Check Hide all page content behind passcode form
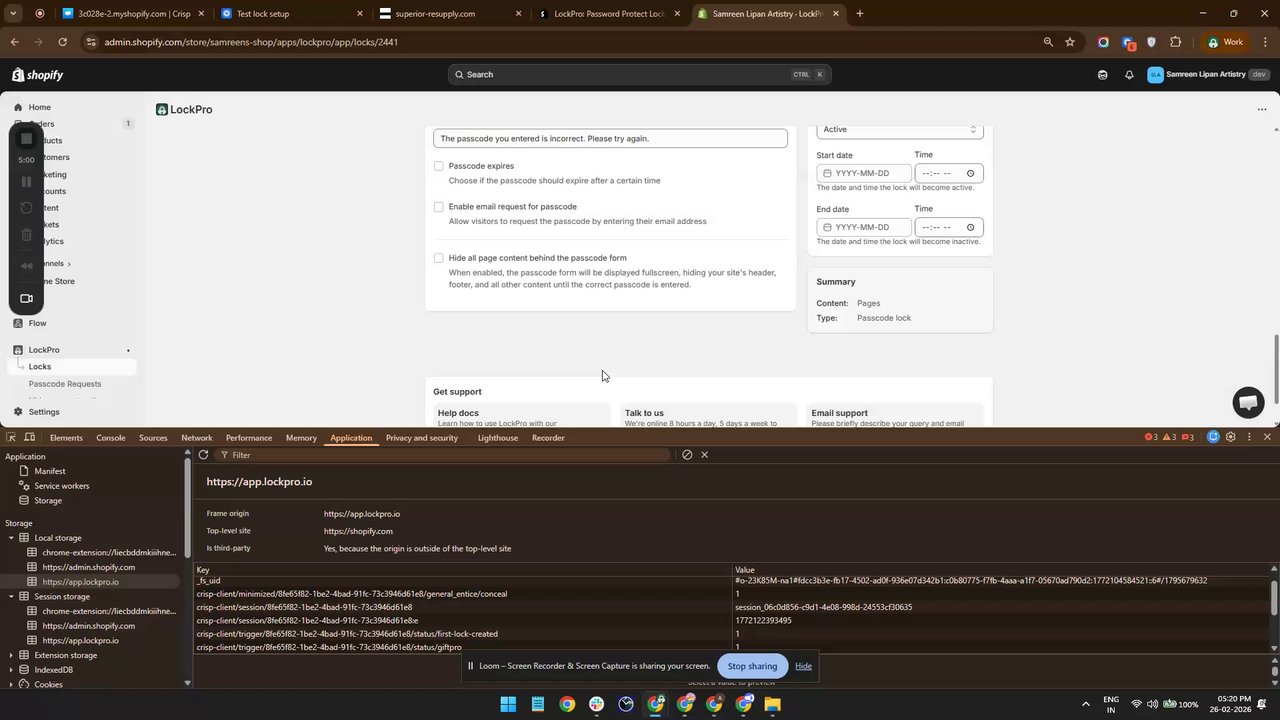Viewport: 1280px width, 720px height. pyautogui.click(x=438, y=258)
